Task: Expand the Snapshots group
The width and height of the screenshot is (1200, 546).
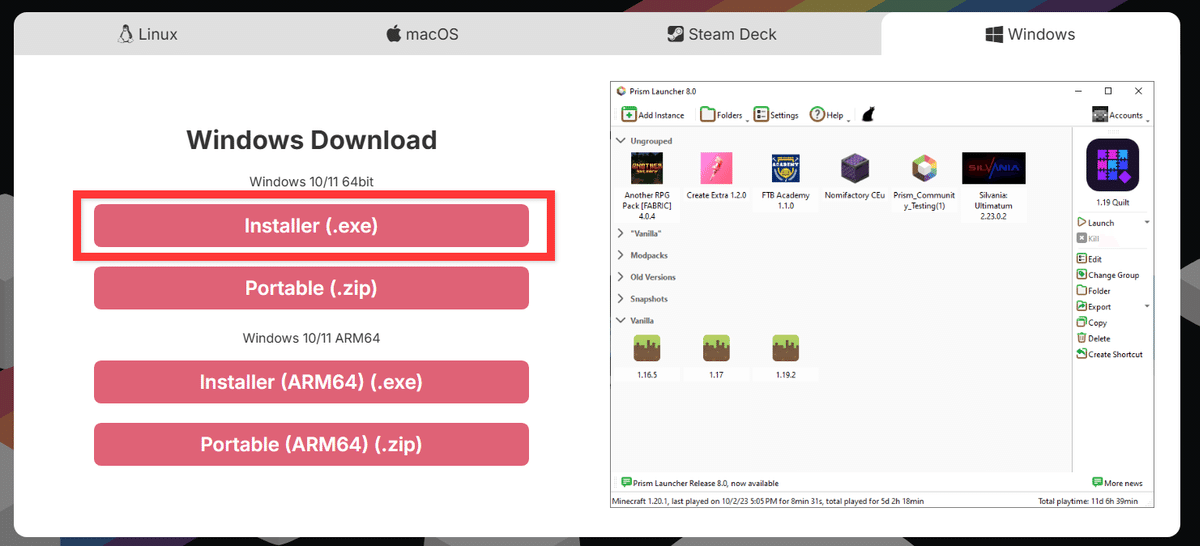Action: [621, 299]
